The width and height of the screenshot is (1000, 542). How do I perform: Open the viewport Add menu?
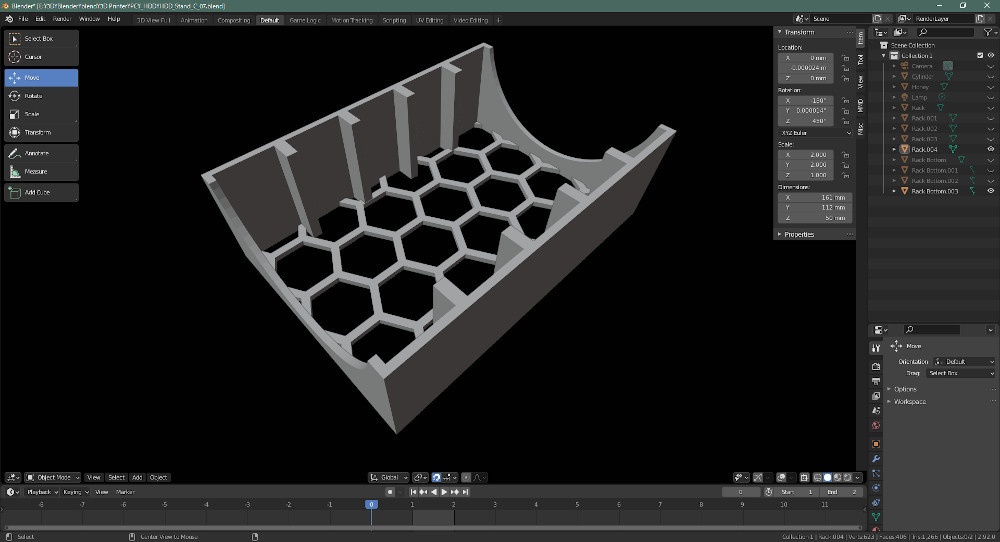tap(136, 478)
